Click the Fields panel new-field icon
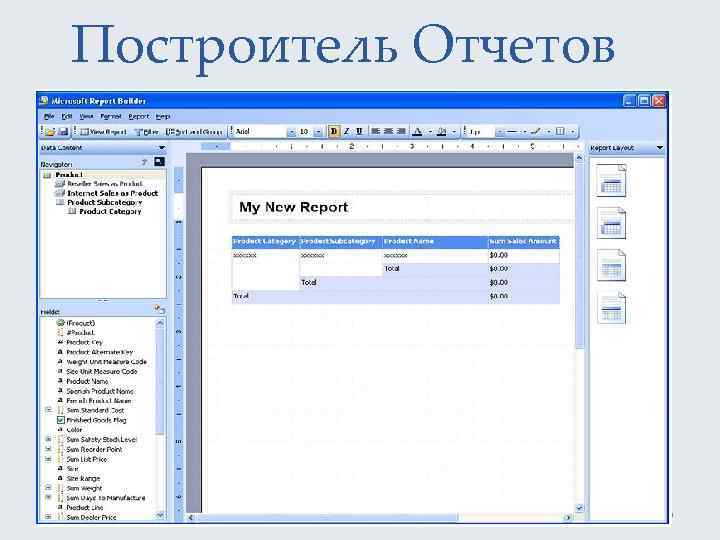The image size is (720, 540). pyautogui.click(x=159, y=310)
